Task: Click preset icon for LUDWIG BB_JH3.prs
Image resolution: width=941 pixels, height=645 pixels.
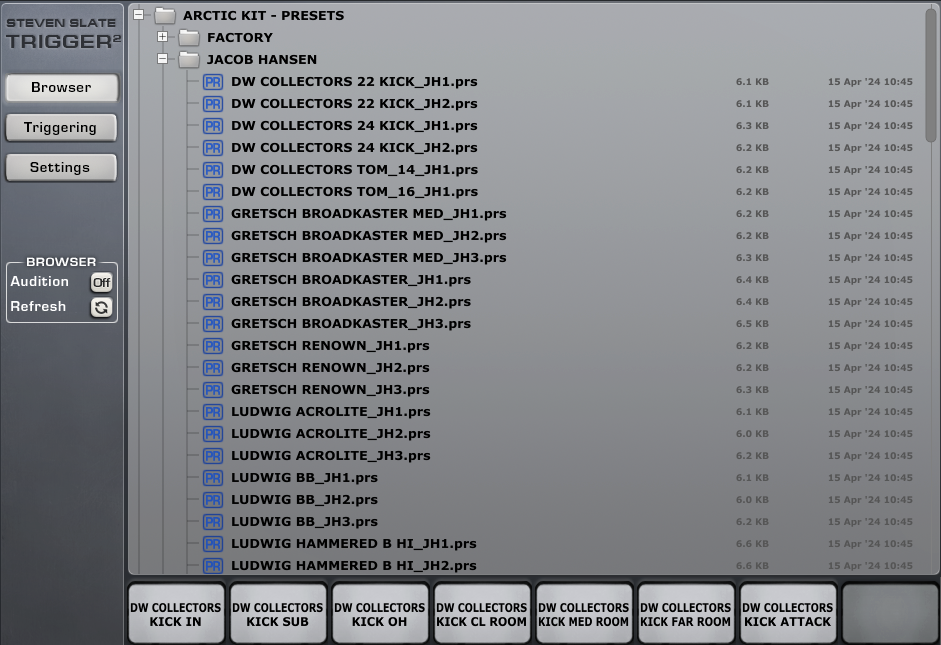Action: click(212, 522)
